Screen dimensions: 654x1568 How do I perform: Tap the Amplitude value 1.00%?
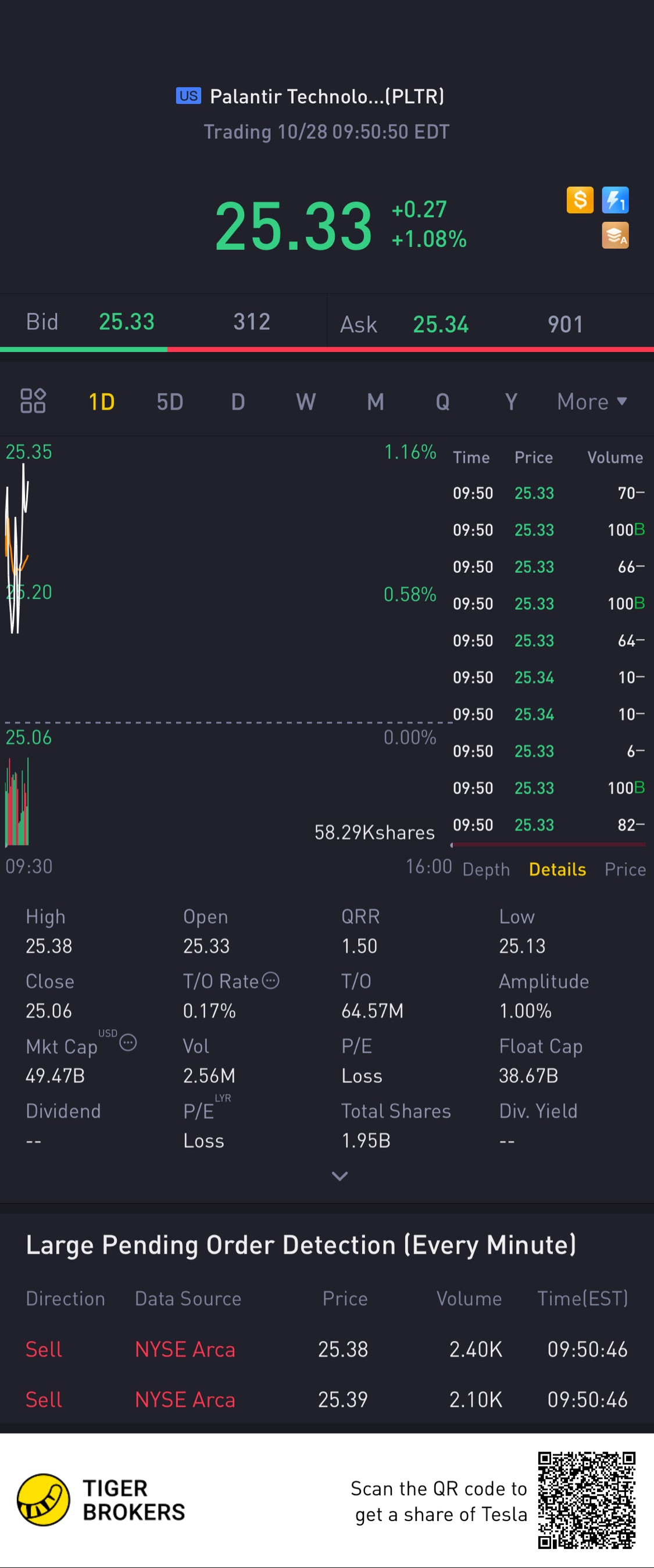525,1011
